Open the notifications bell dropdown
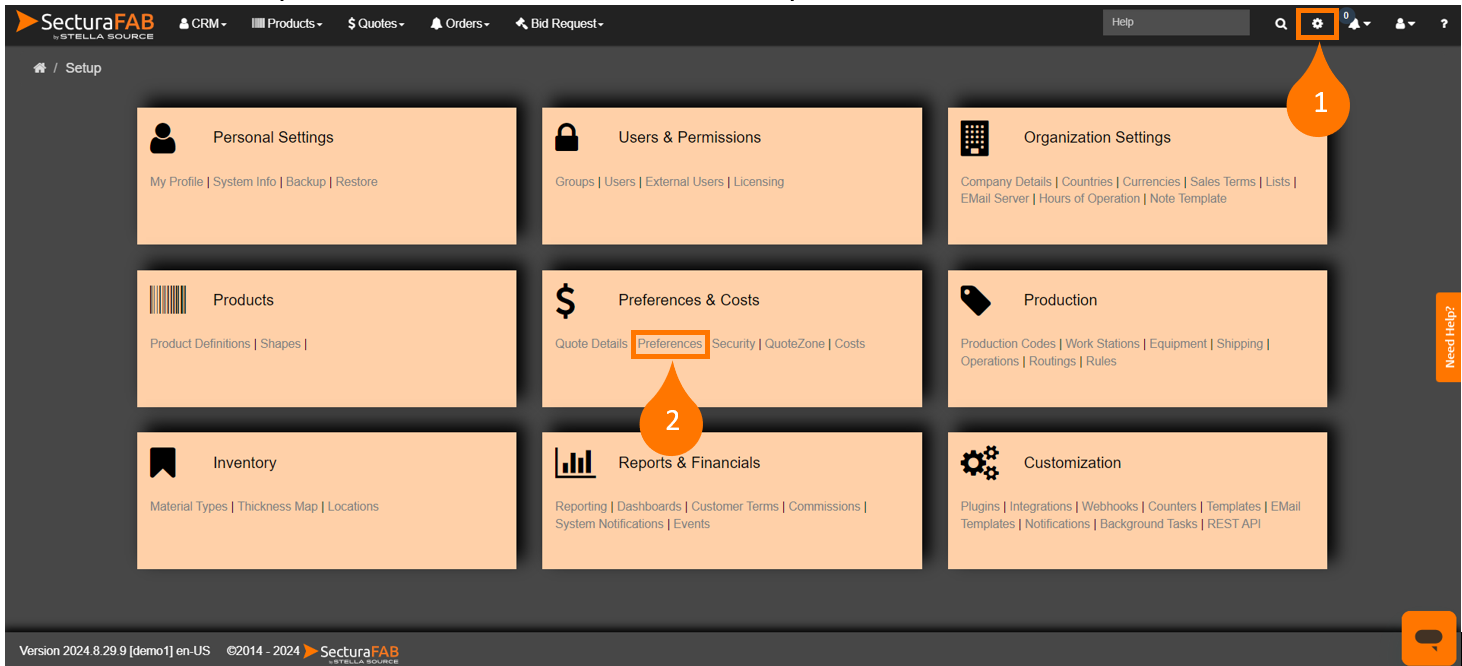The width and height of the screenshot is (1462, 666). 1358,24
